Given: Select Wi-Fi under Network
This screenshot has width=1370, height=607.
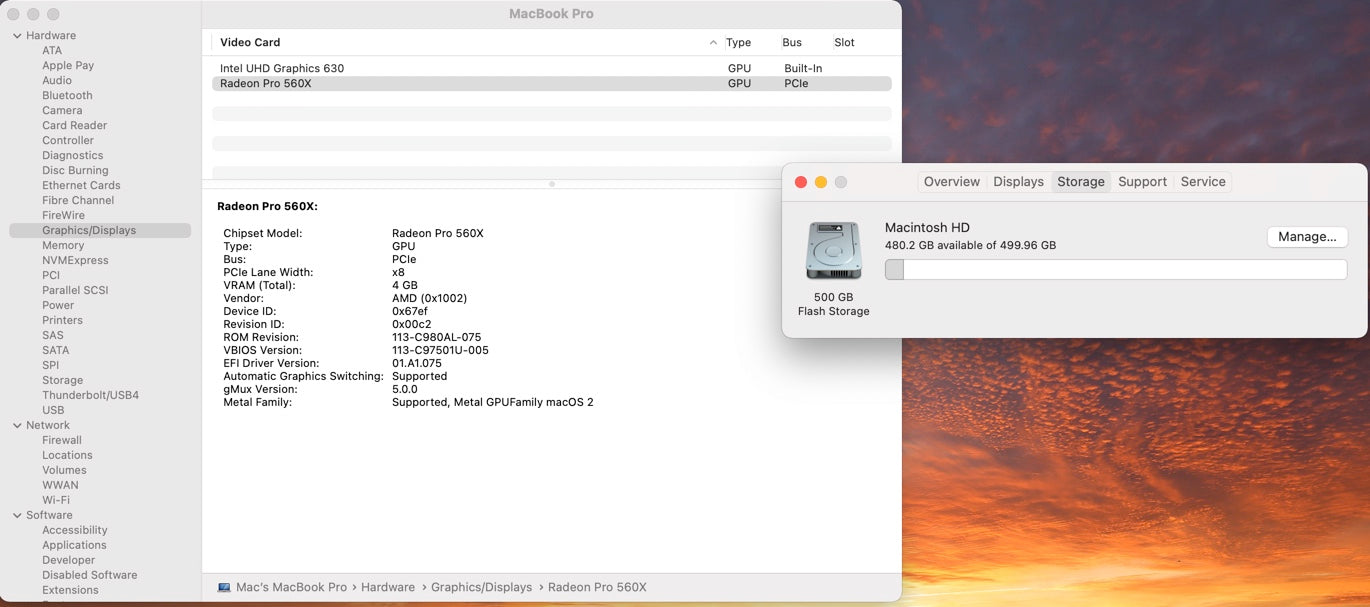Looking at the screenshot, I should click(x=56, y=500).
